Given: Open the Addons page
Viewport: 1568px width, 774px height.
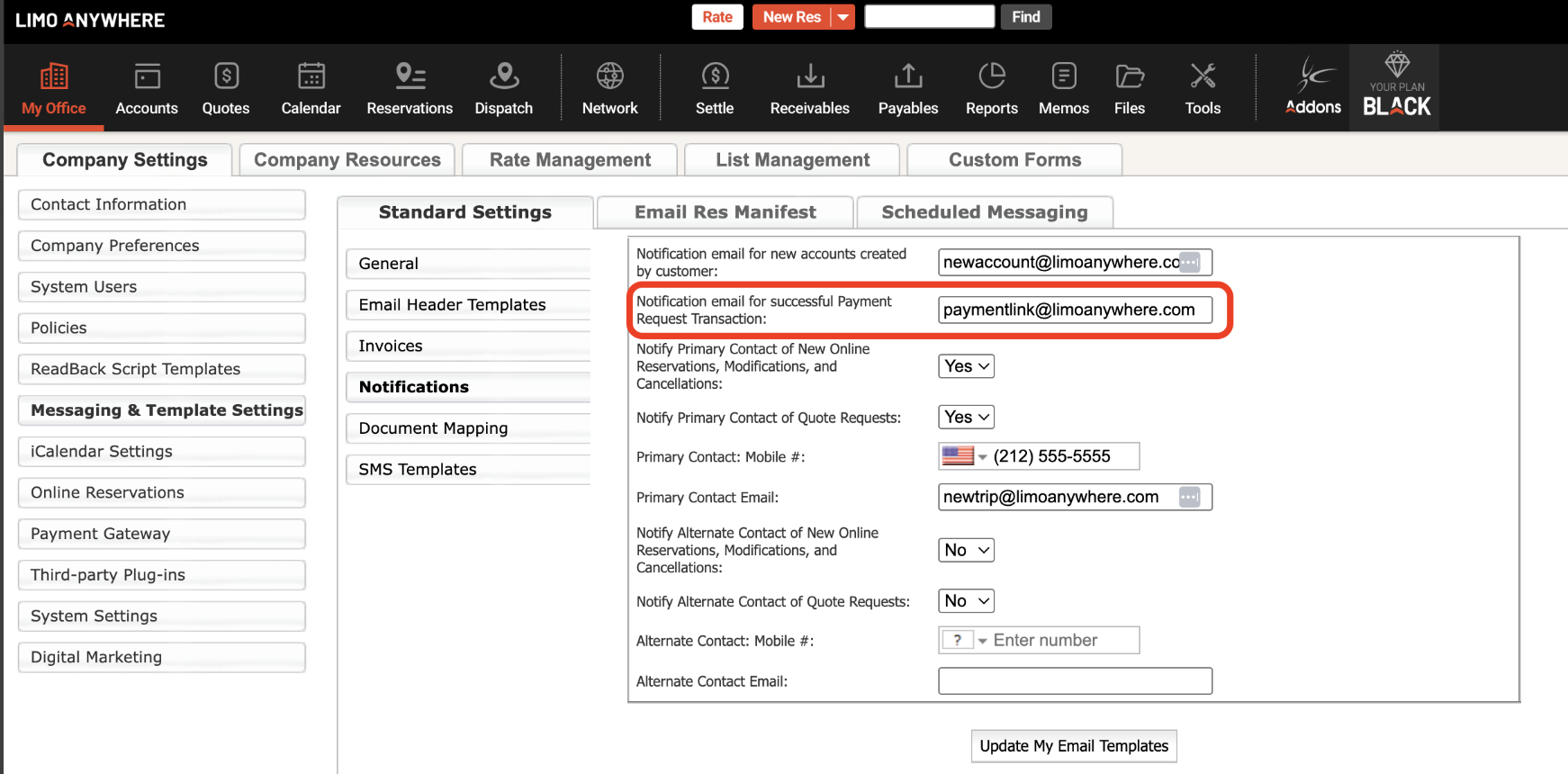Looking at the screenshot, I should (x=1313, y=87).
